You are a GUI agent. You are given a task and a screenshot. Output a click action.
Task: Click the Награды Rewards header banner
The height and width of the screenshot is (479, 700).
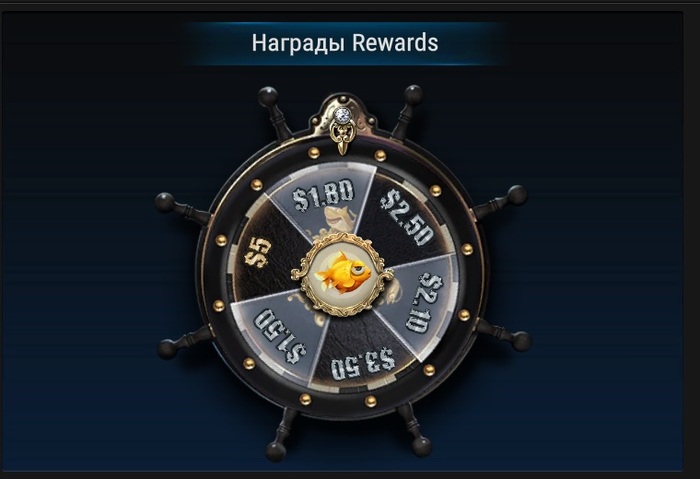[345, 43]
